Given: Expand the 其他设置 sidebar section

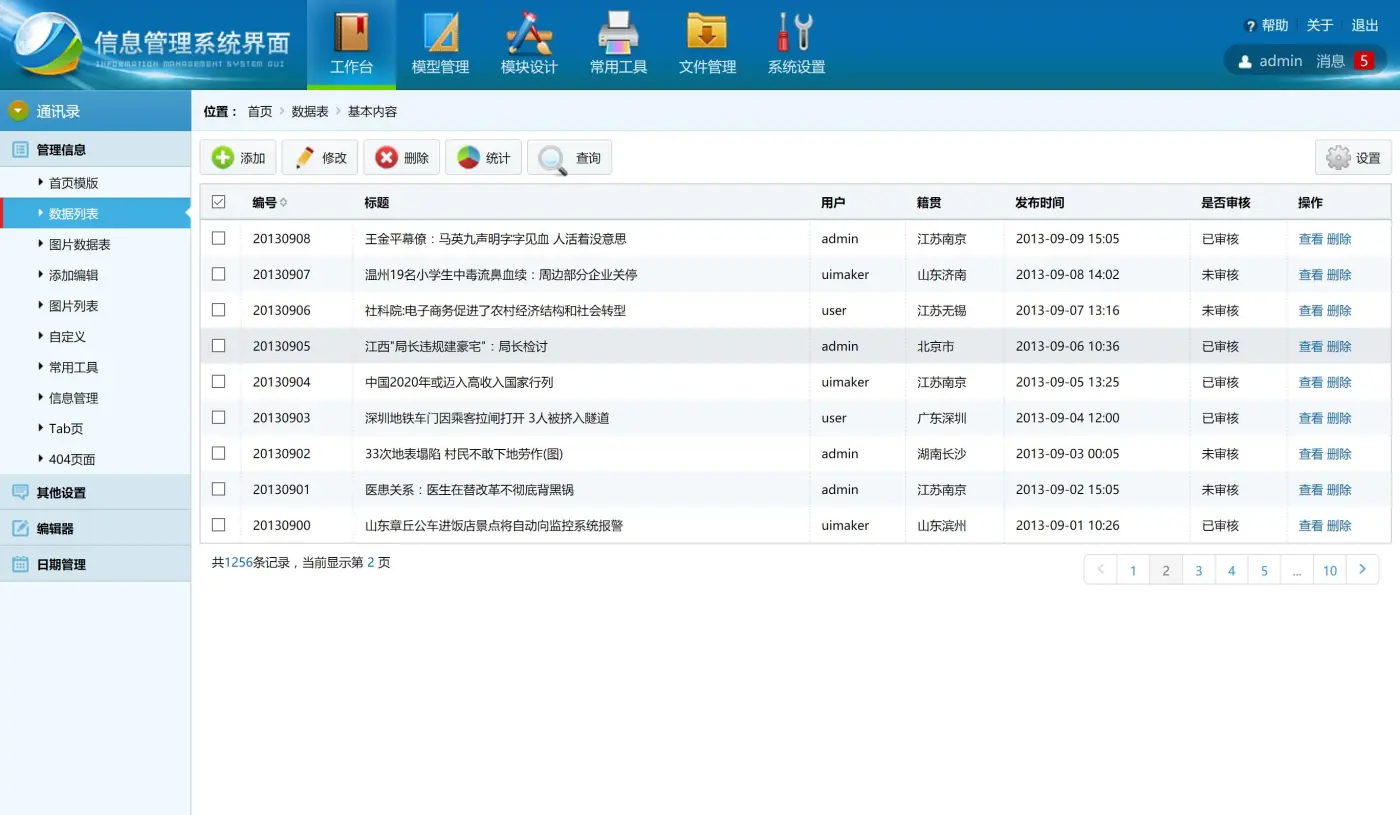Looking at the screenshot, I should (61, 493).
